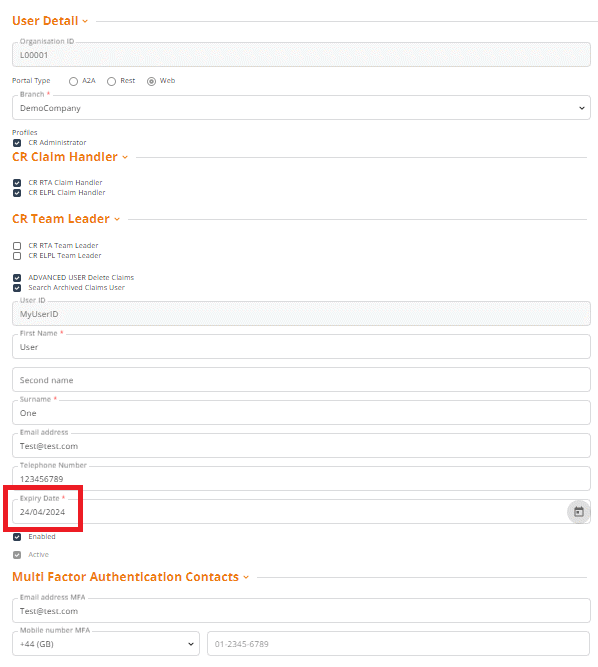Open the Branch dropdown

tap(301, 108)
